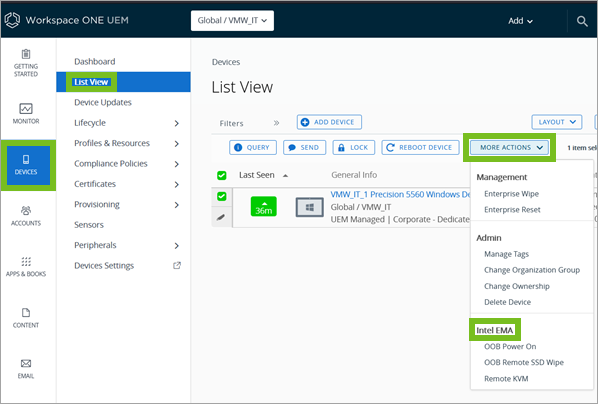Click the Add Device button
This screenshot has height=404, width=598.
[329, 122]
